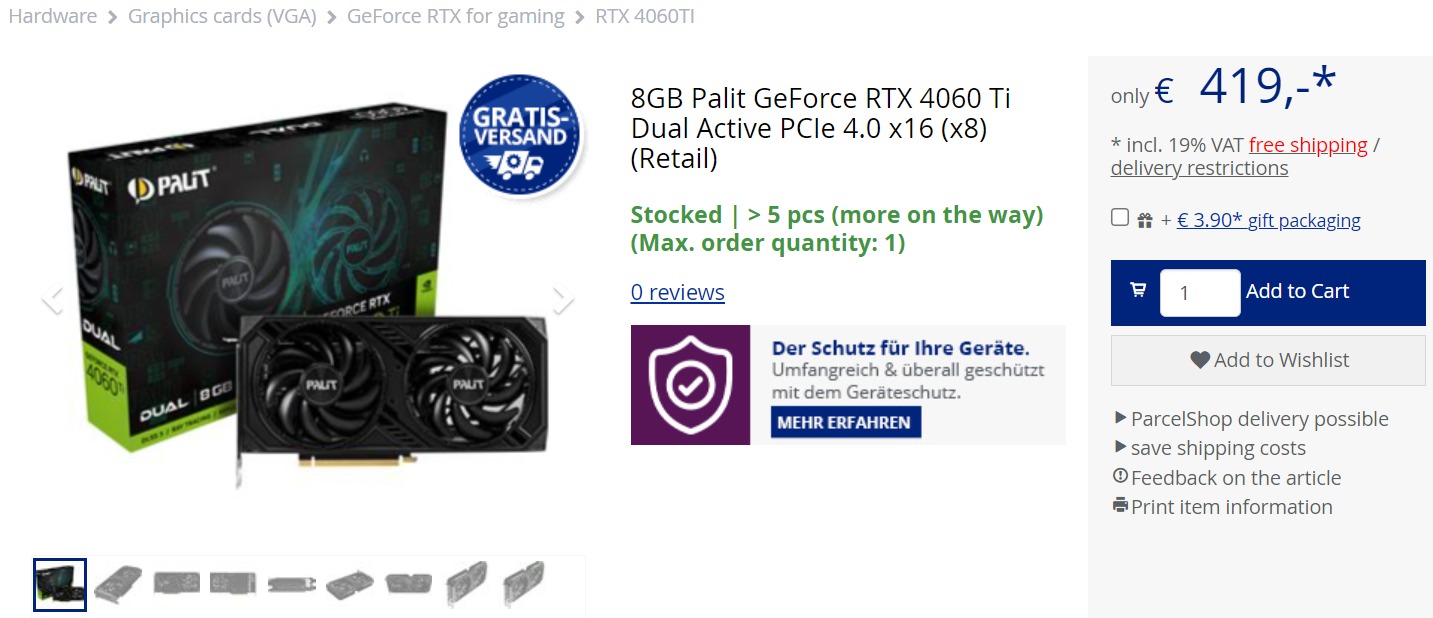Click the gift icon beside gift packaging
The image size is (1433, 618).
[x=1146, y=220]
